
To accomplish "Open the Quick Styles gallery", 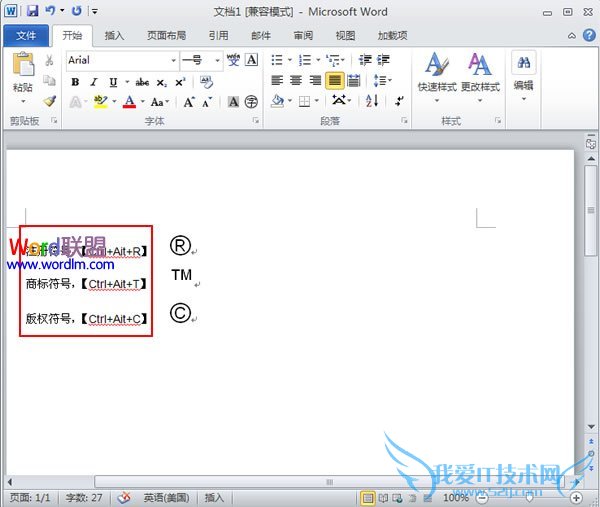I will click(437, 78).
